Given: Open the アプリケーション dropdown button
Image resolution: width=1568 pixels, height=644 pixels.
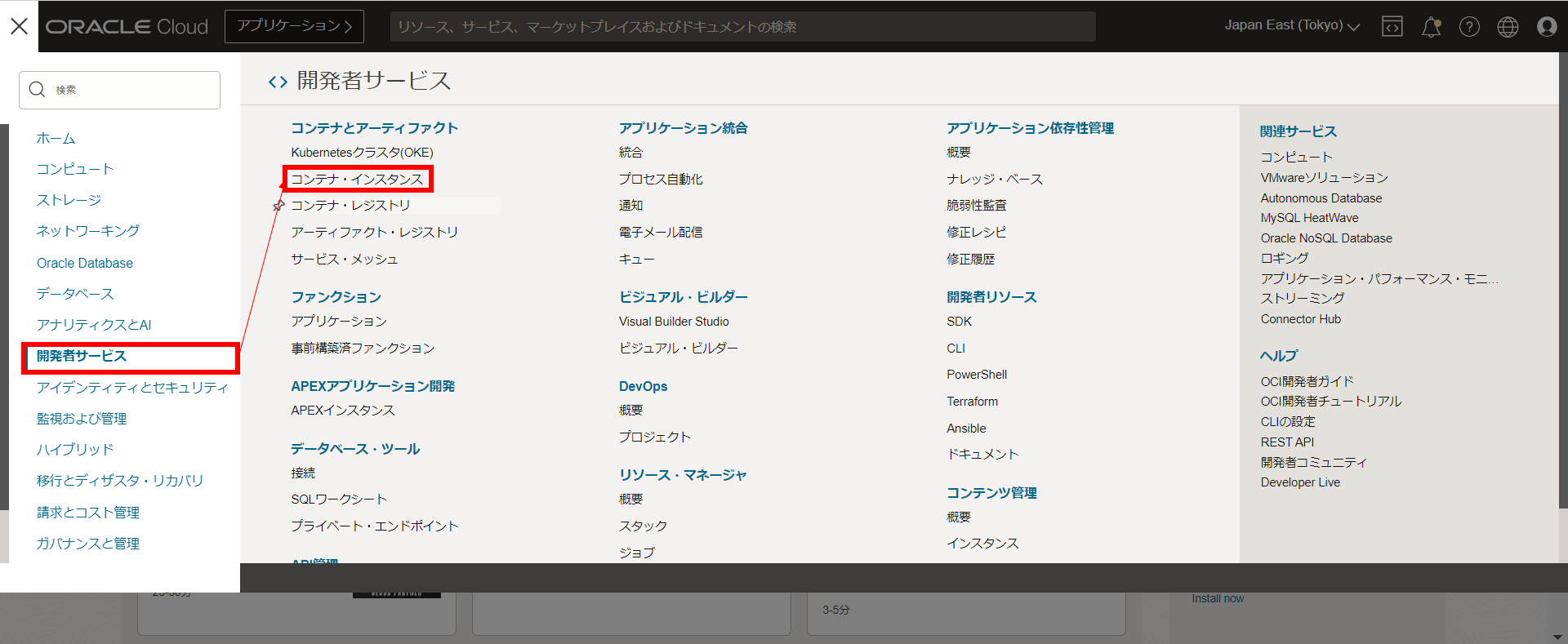Looking at the screenshot, I should pos(294,26).
